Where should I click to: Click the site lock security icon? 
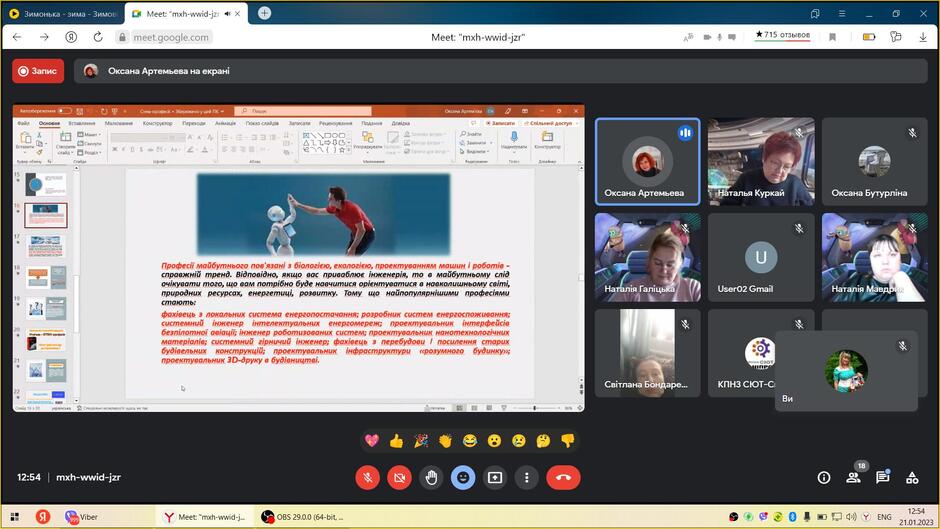coord(122,37)
